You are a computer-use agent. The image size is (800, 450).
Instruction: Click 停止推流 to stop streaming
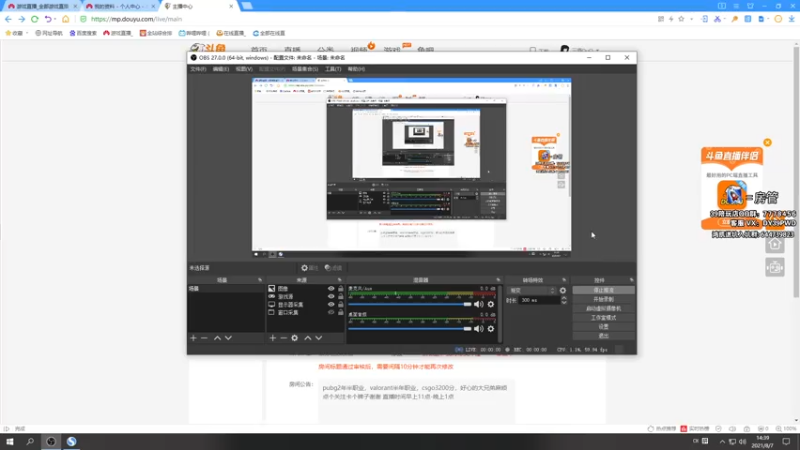tap(604, 290)
